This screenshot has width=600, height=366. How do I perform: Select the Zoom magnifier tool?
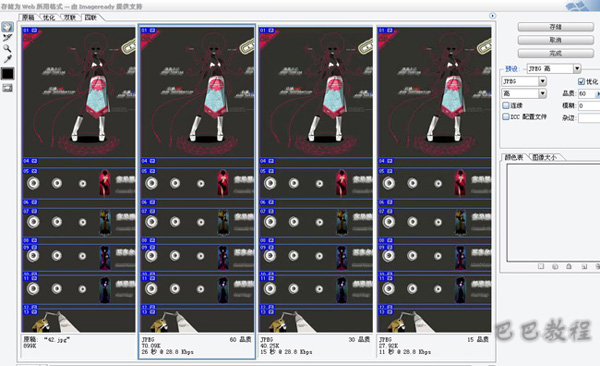pyautogui.click(x=7, y=48)
